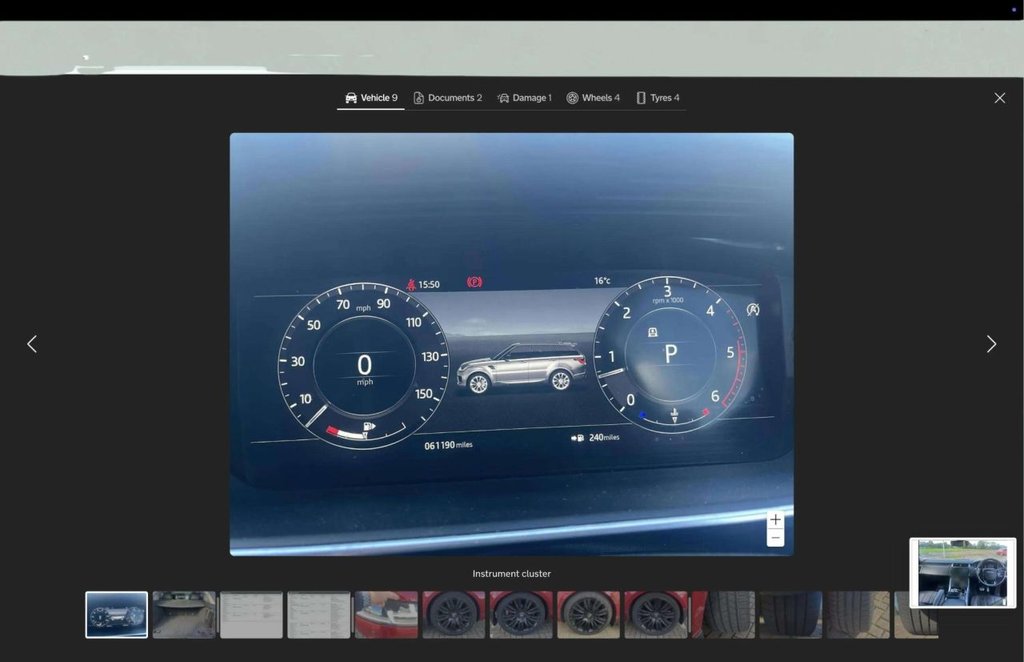Viewport: 1024px width, 662px height.
Task: Open the Documents 2 tab
Action: point(448,98)
